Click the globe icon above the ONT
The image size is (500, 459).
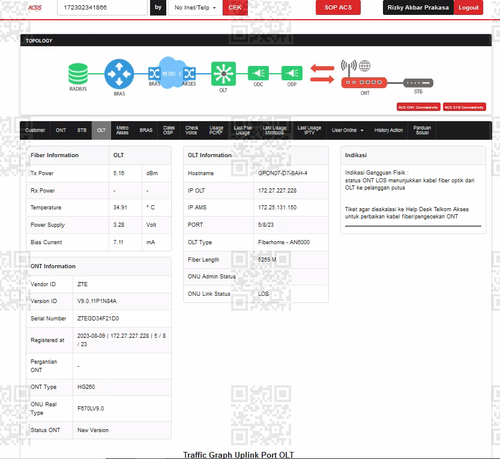tap(364, 66)
